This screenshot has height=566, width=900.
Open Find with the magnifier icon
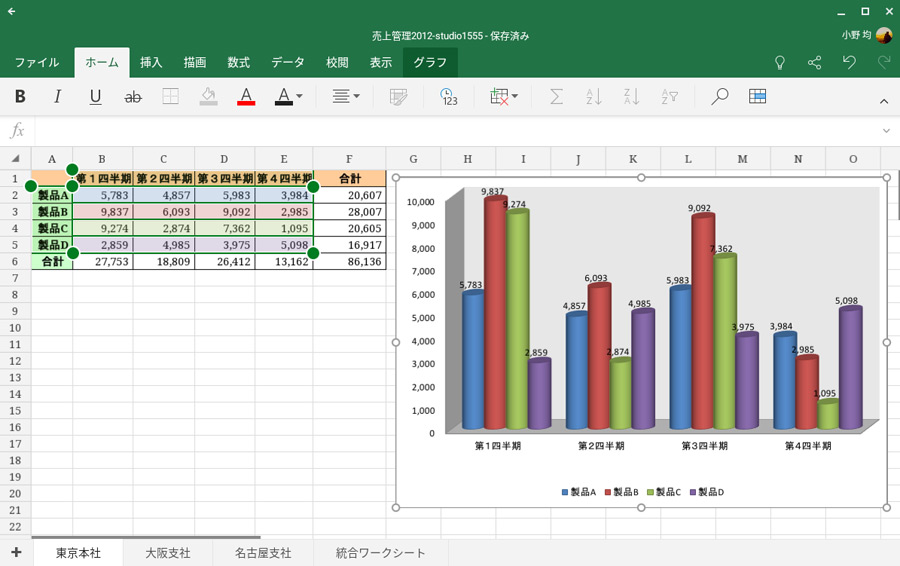pyautogui.click(x=719, y=97)
